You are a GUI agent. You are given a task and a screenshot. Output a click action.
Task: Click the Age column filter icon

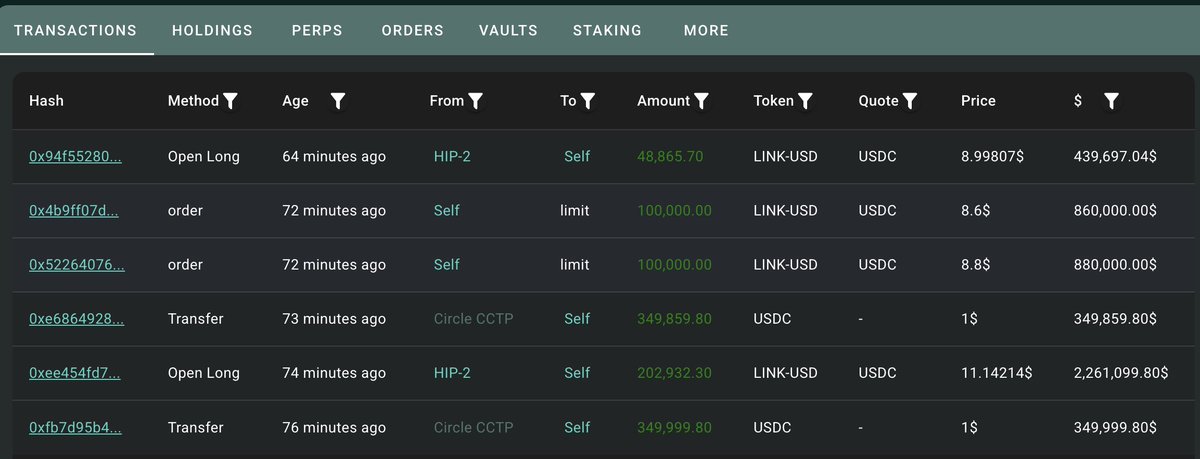point(338,101)
